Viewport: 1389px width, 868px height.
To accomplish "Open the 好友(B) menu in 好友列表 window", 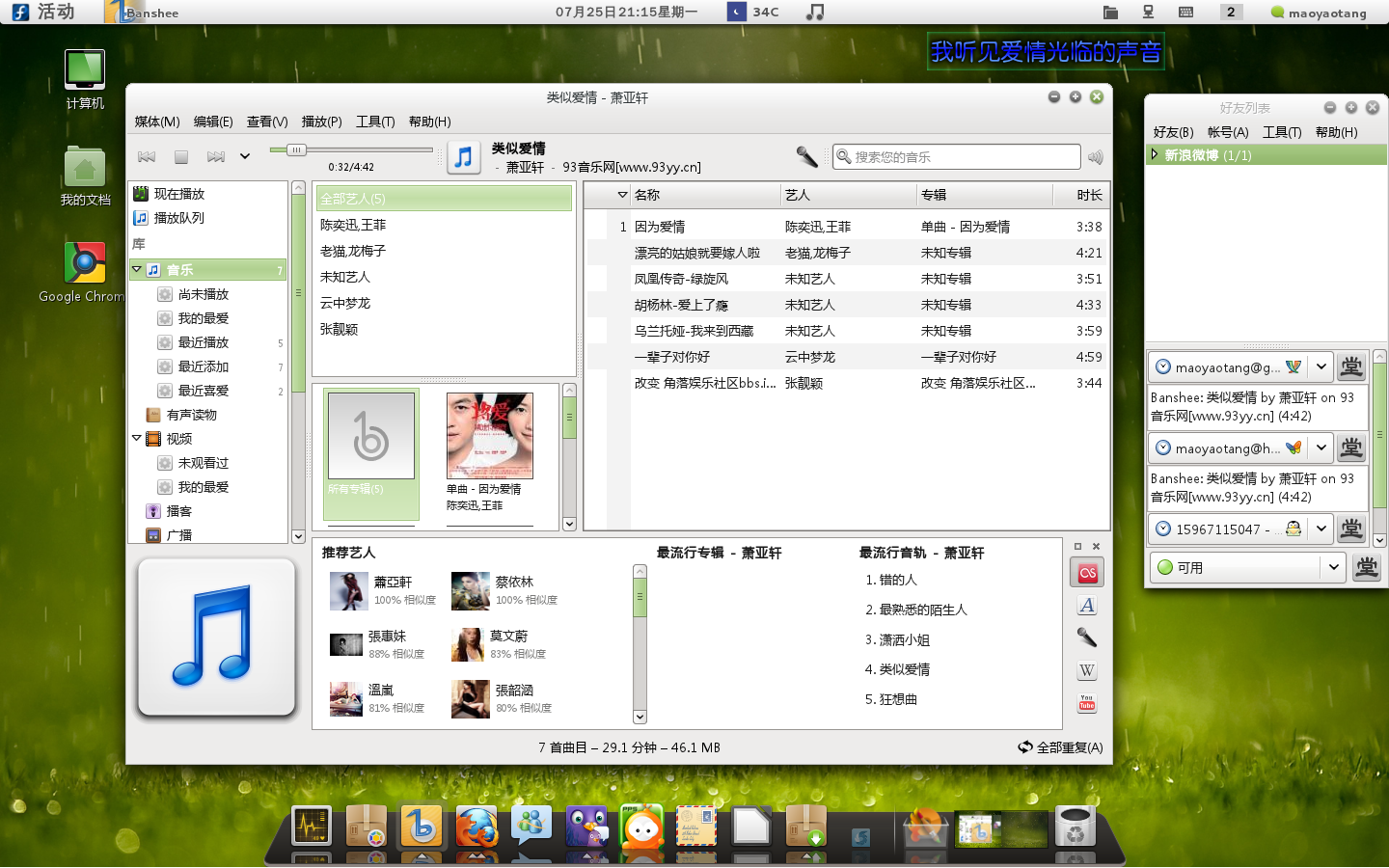I will coord(1173,132).
